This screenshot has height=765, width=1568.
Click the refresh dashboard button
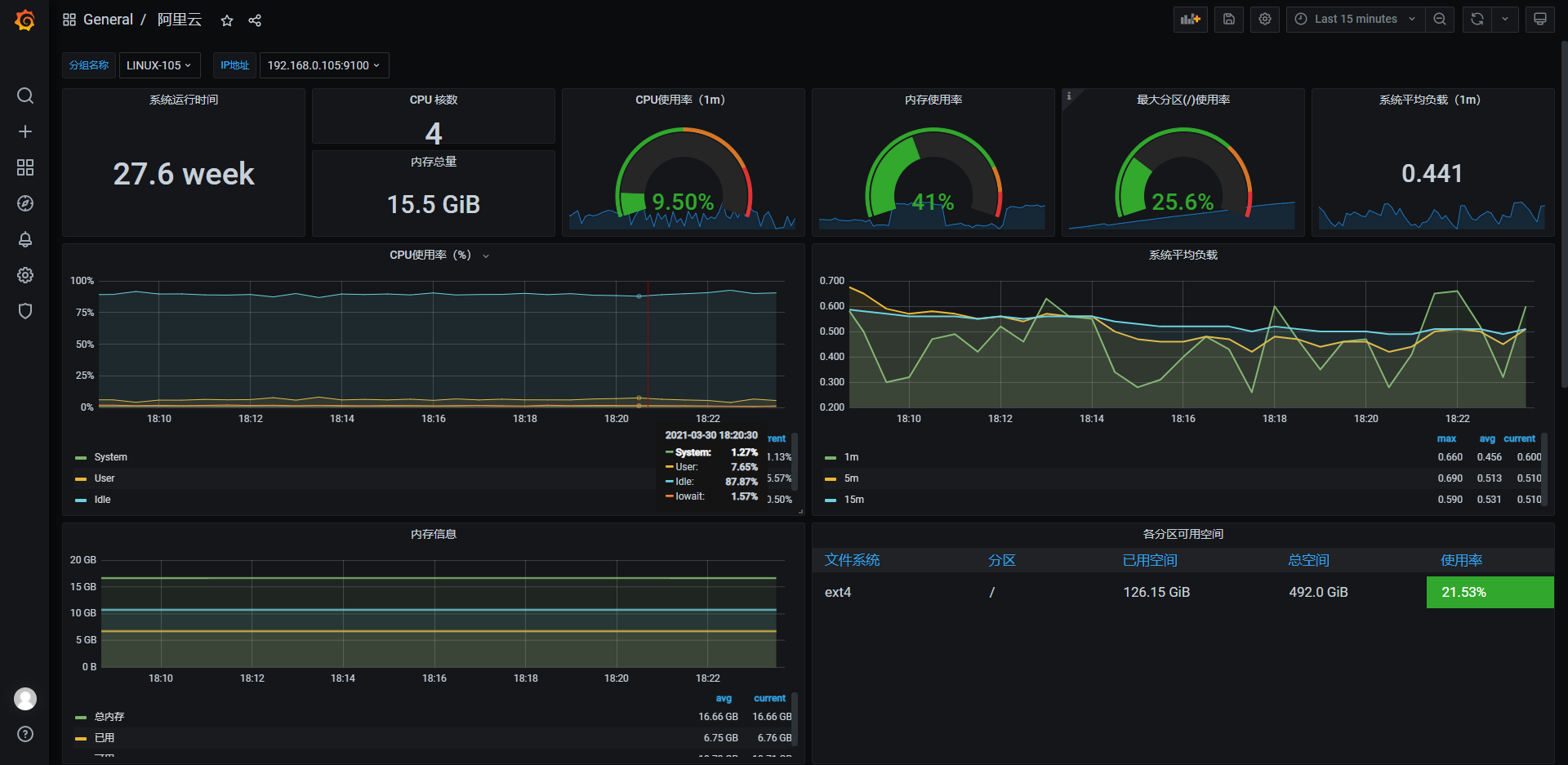pyautogui.click(x=1477, y=20)
